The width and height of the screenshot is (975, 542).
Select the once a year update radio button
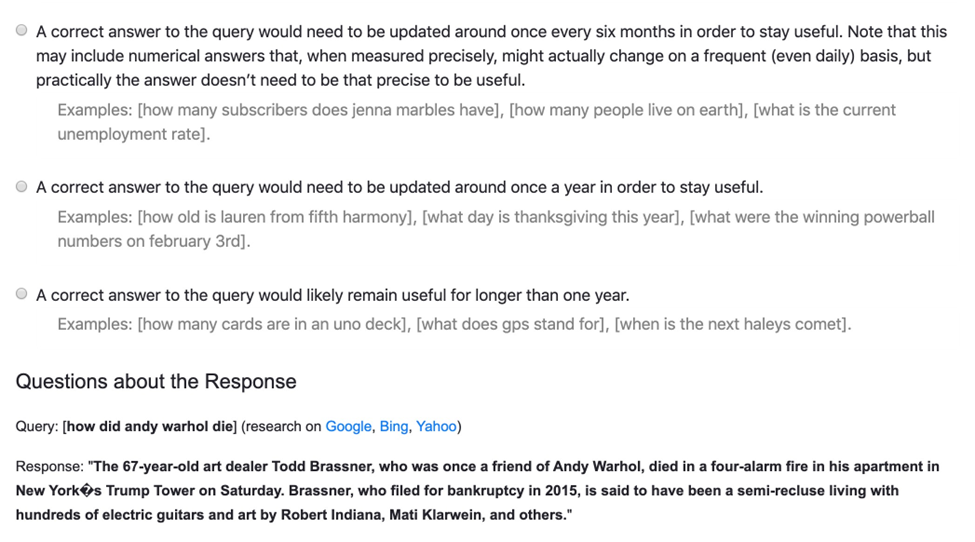22,186
